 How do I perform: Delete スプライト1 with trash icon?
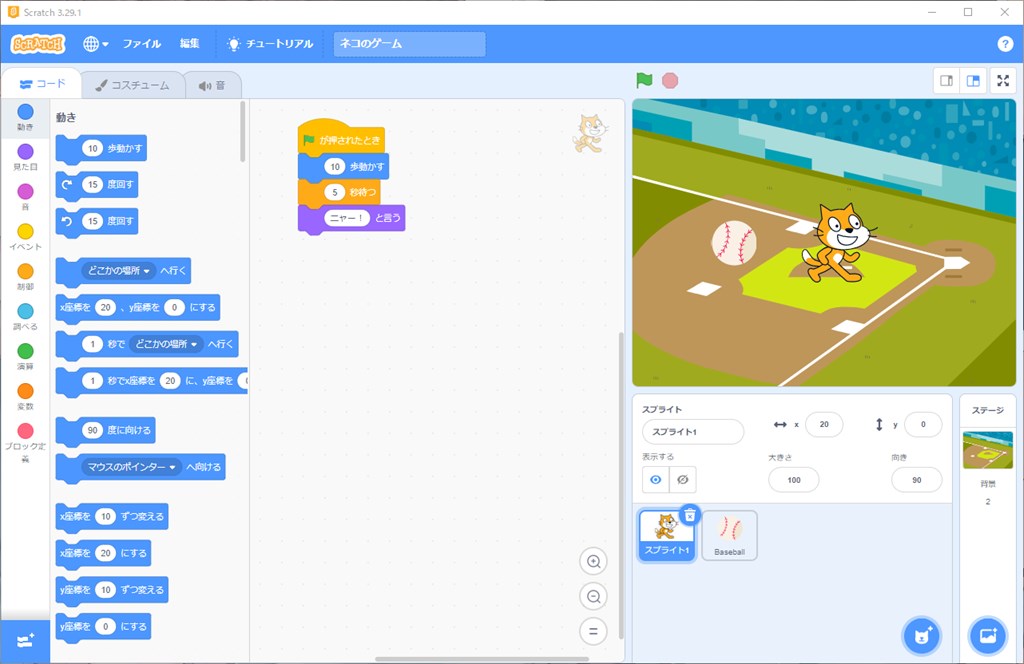690,515
